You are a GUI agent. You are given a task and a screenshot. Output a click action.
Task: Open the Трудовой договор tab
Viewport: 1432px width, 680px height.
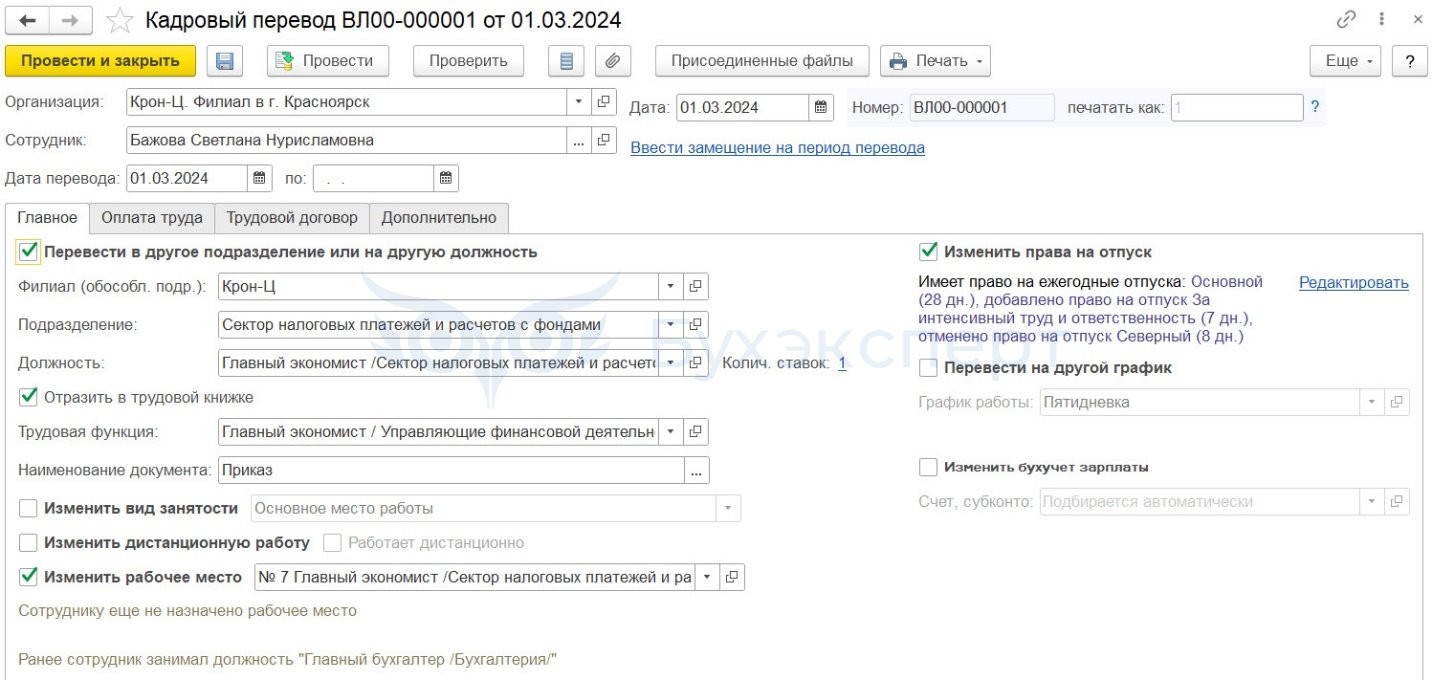coord(292,218)
